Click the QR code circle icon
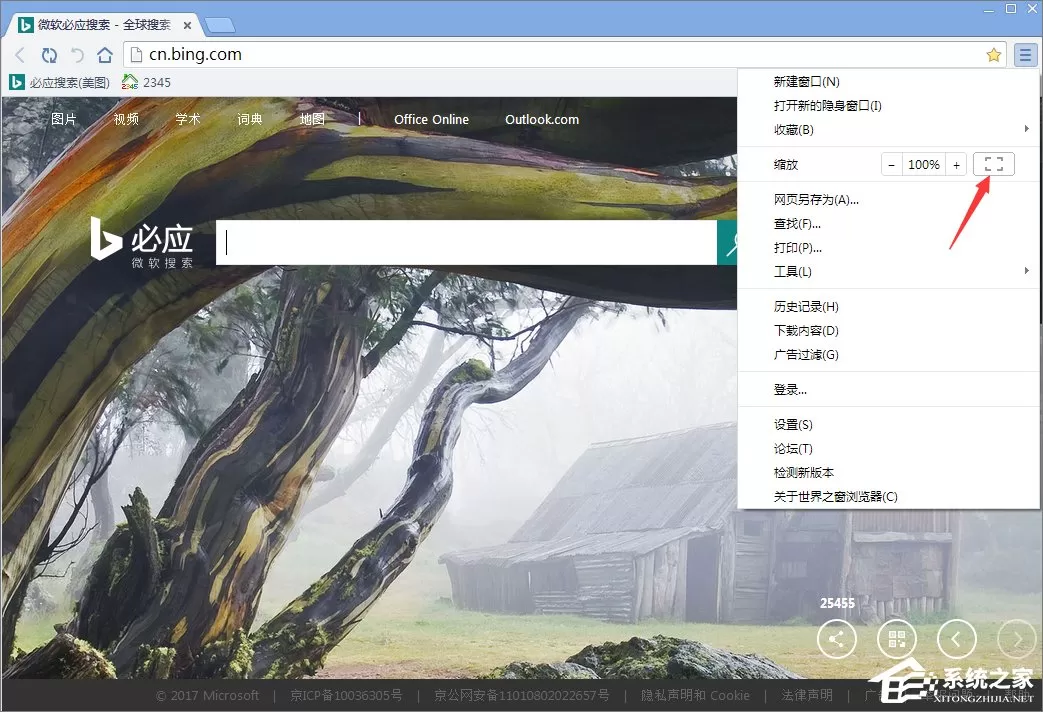This screenshot has height=712, width=1043. 897,639
